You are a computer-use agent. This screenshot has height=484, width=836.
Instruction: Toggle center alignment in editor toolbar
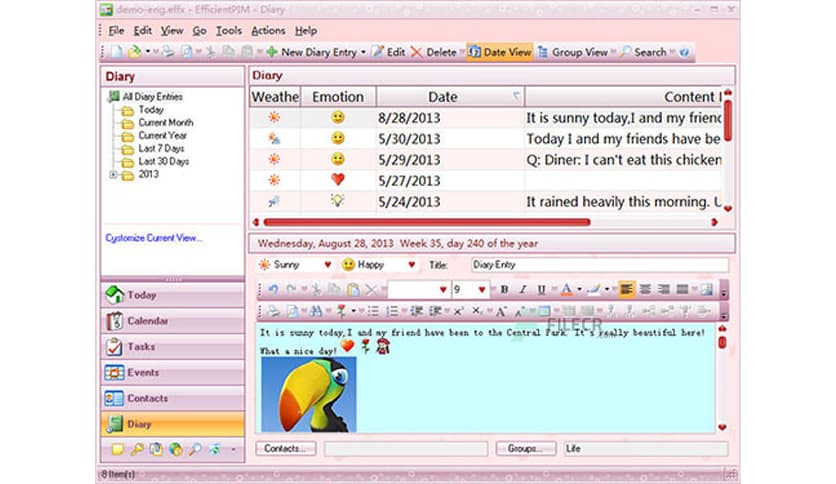click(x=645, y=289)
